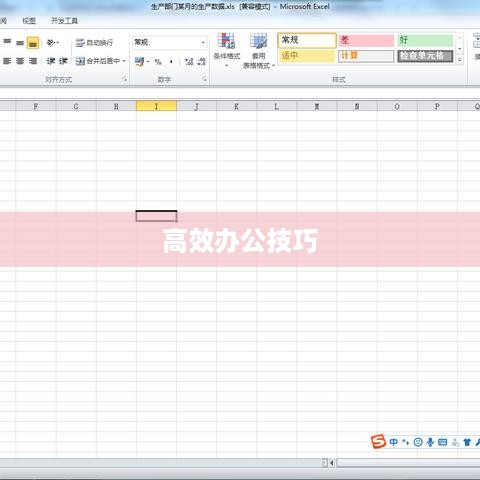Image resolution: width=480 pixels, height=480 pixels.
Task: Decrease cell indent
Action: point(51,61)
